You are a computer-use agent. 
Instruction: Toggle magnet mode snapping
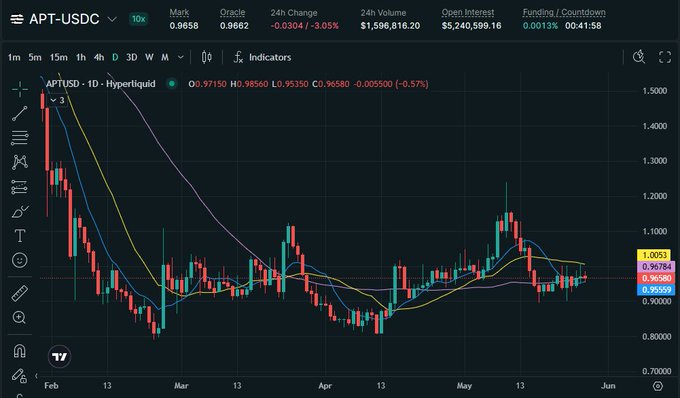20,351
